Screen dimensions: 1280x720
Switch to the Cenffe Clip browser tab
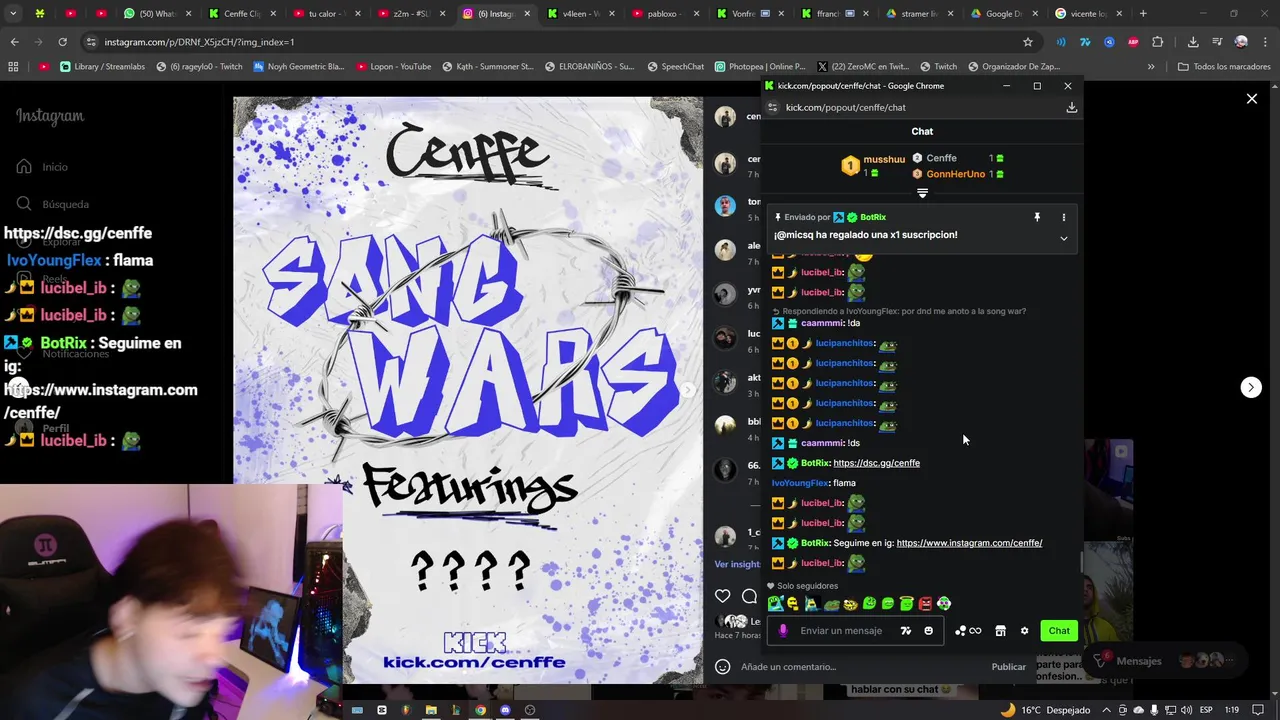(x=244, y=14)
